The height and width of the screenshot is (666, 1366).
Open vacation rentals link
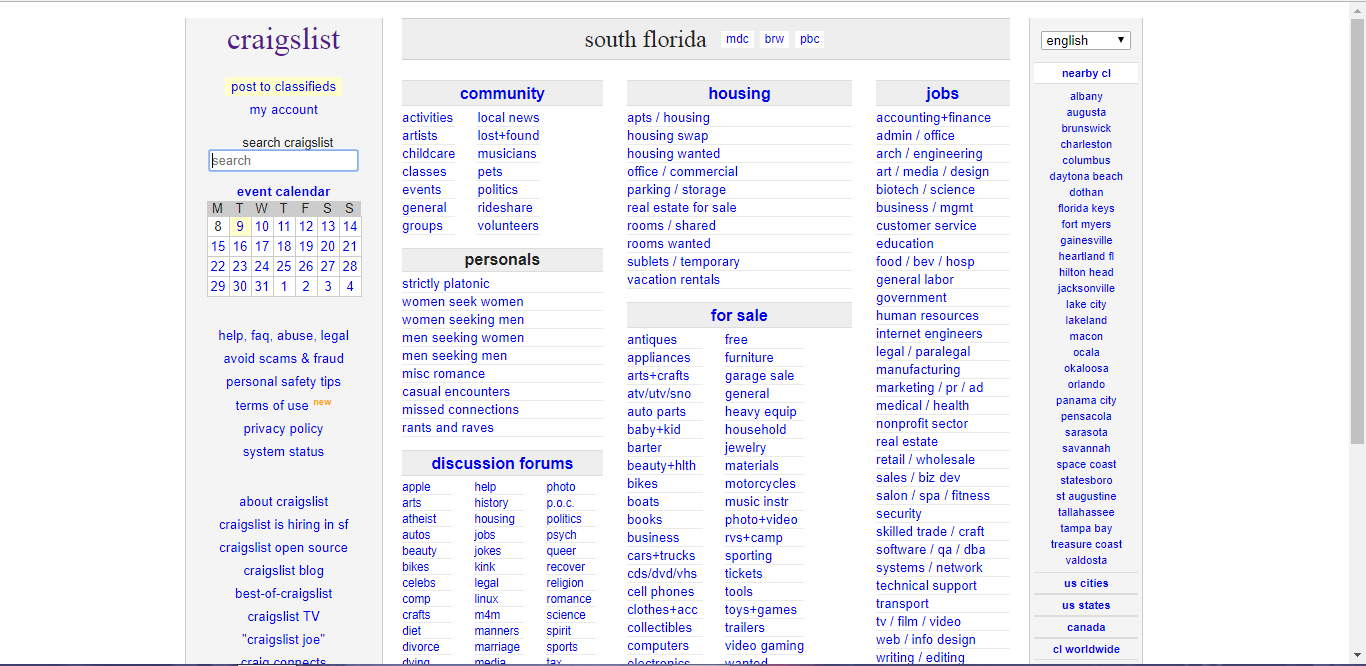pyautogui.click(x=673, y=280)
